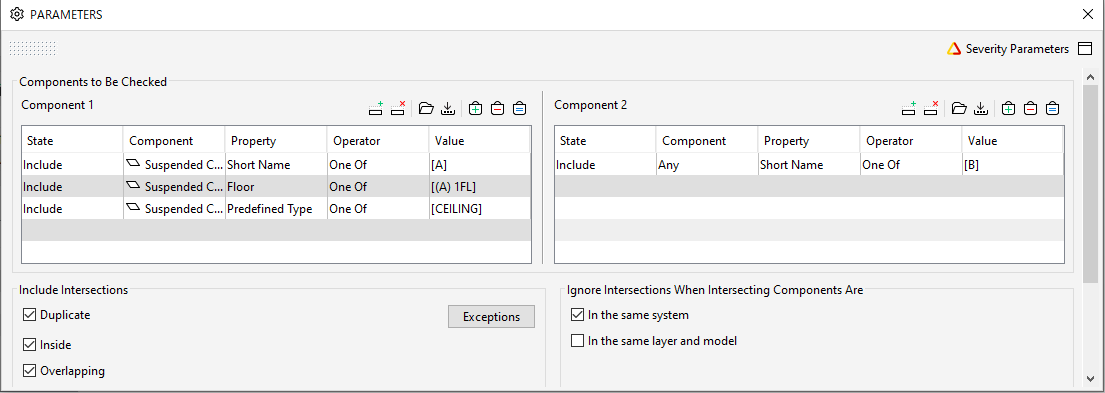Click blue basket icon in Component 2

click(x=1052, y=108)
